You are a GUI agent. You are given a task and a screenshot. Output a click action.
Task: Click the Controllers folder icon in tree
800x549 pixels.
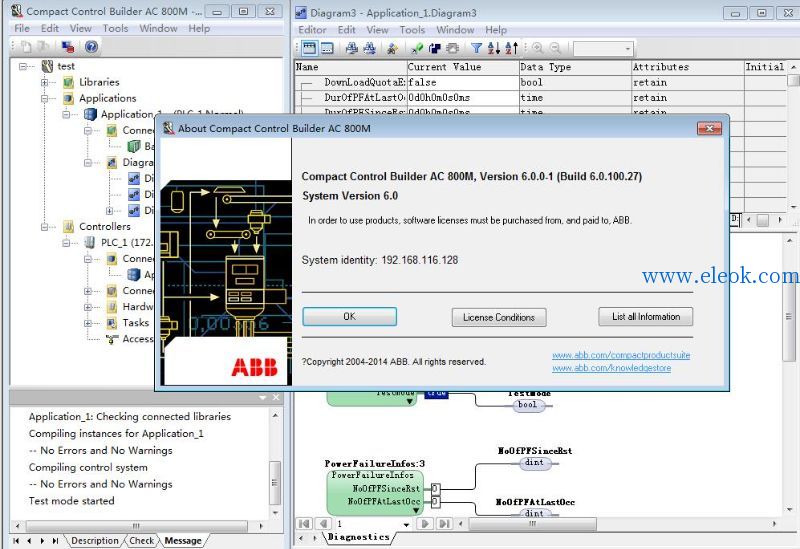point(68,227)
